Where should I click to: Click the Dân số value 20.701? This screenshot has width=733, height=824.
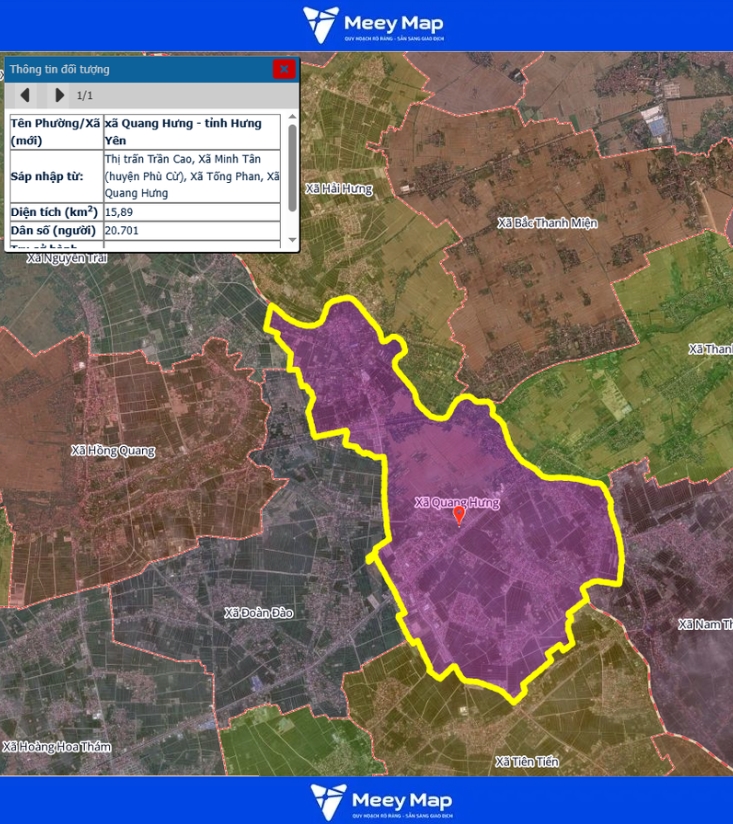click(x=122, y=231)
